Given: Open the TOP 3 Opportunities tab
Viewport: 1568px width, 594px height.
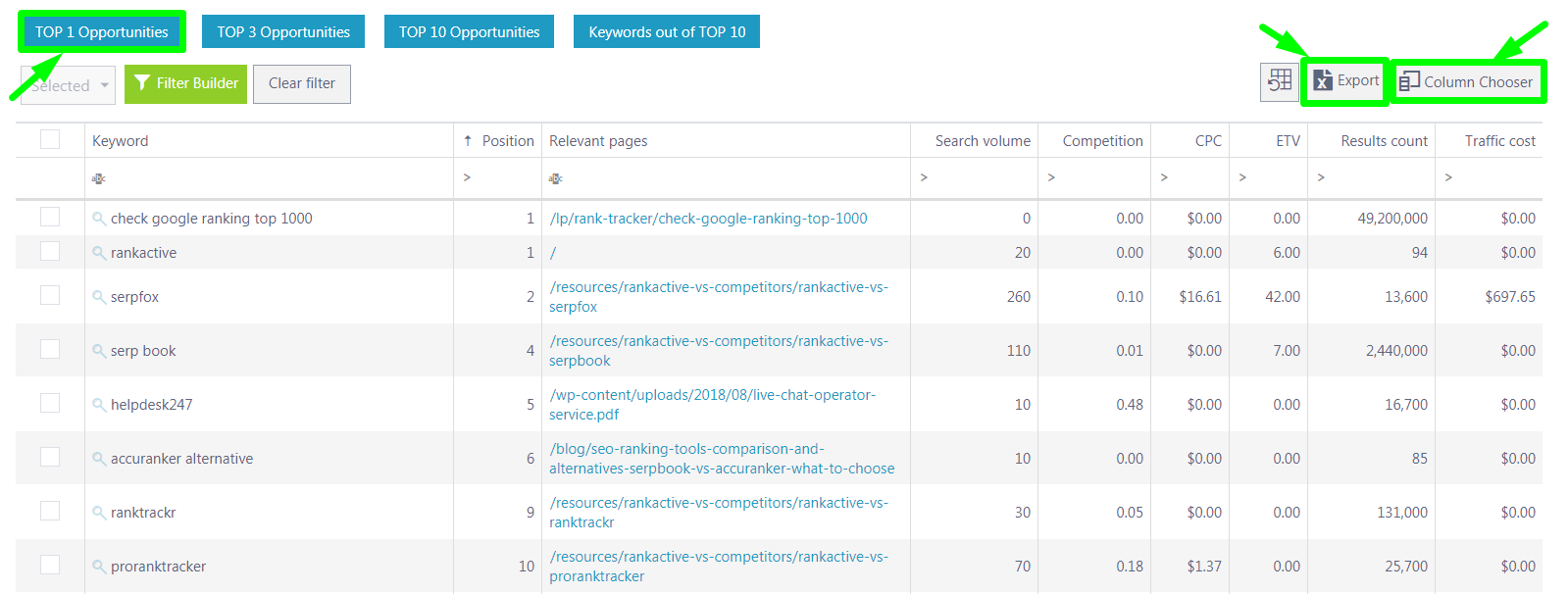Looking at the screenshot, I should click(283, 31).
